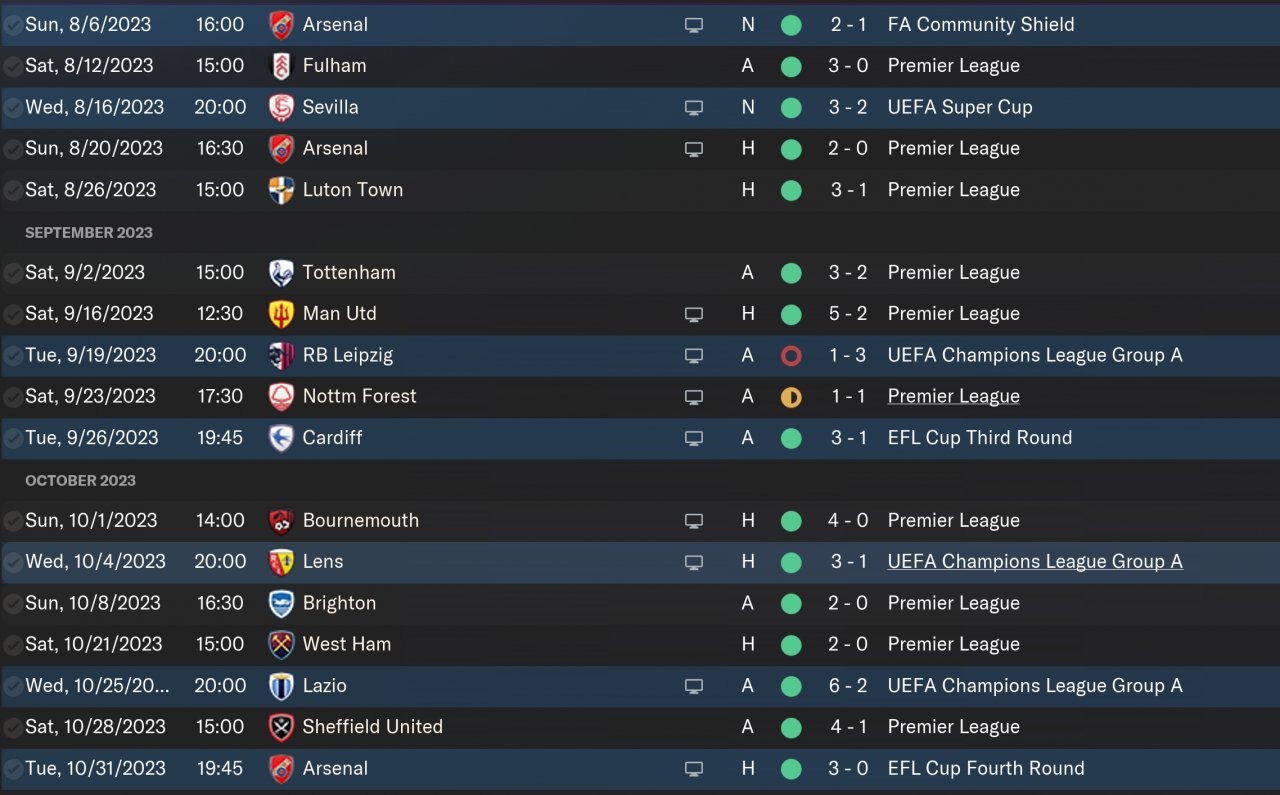Toggle check circle beside Sat 10/21/2023 fixture
The width and height of the screenshot is (1280, 795).
(13, 645)
